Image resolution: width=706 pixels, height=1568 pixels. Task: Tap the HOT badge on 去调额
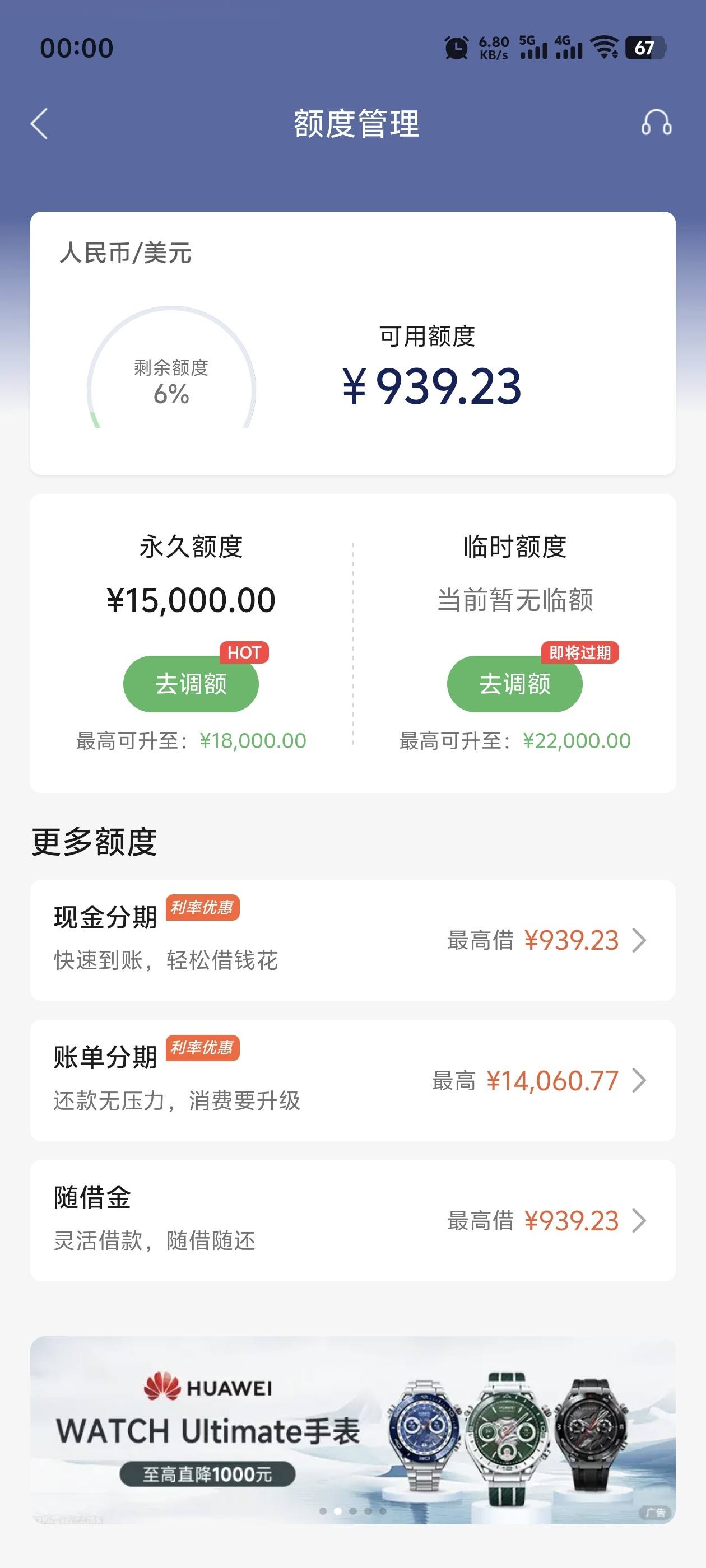tap(244, 652)
